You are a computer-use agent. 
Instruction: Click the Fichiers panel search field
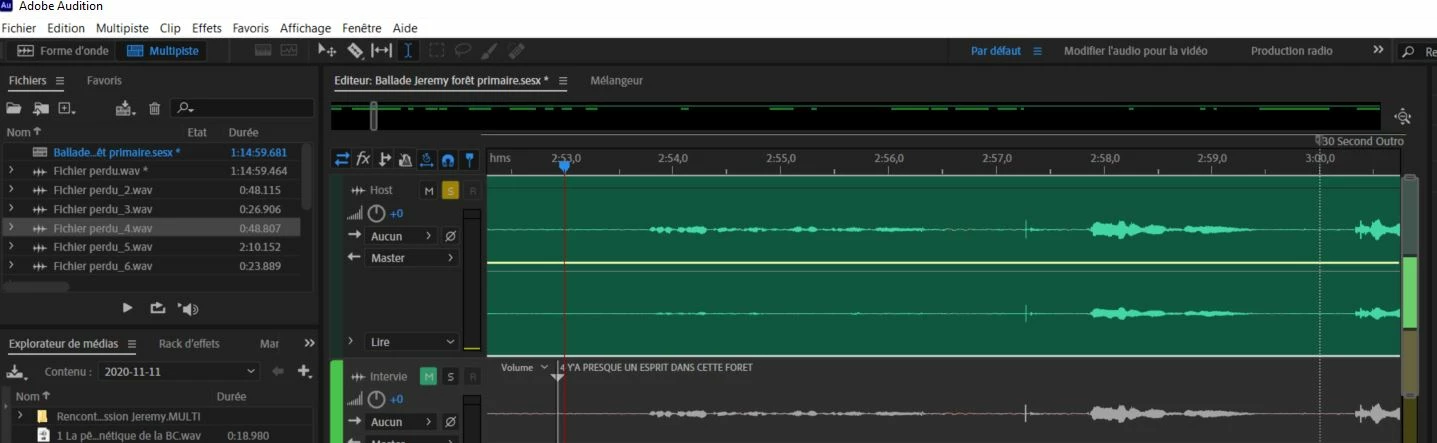(x=242, y=108)
